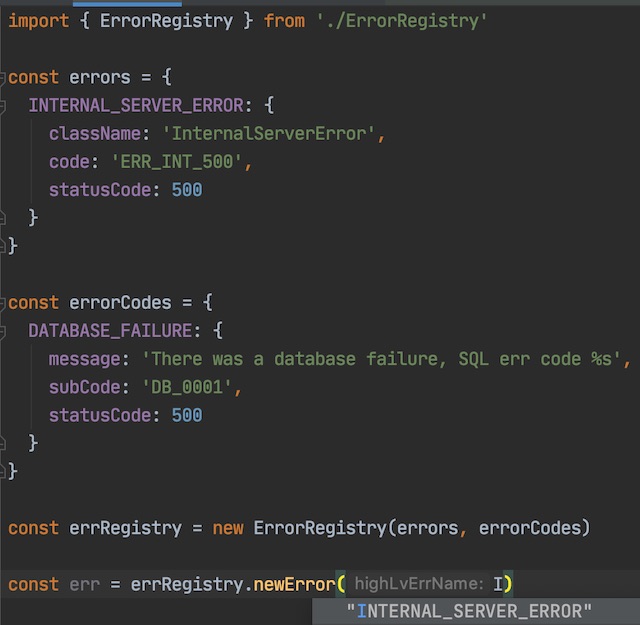Click the INTERNAL_SERVER_ERROR key in errors
The width and height of the screenshot is (640, 625).
tap(136, 105)
